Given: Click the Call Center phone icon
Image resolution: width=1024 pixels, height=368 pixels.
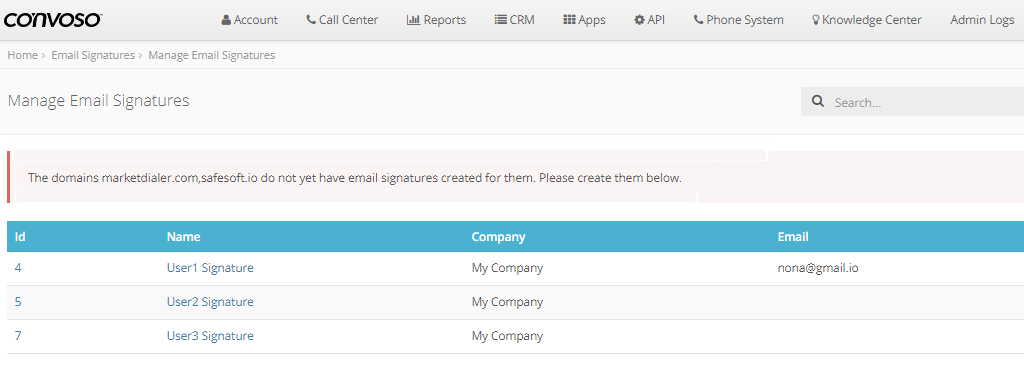Looking at the screenshot, I should pos(311,20).
